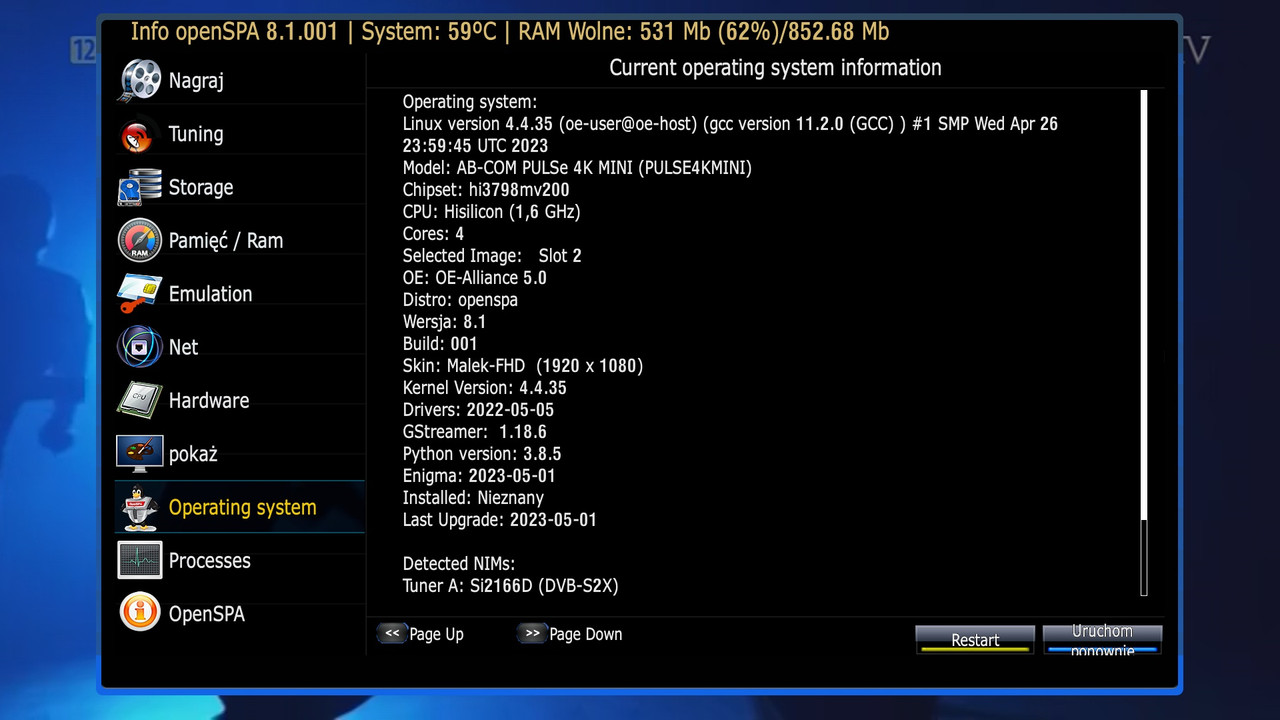1280x720 pixels.
Task: Go to the Emulation menu entry
Action: 240,294
